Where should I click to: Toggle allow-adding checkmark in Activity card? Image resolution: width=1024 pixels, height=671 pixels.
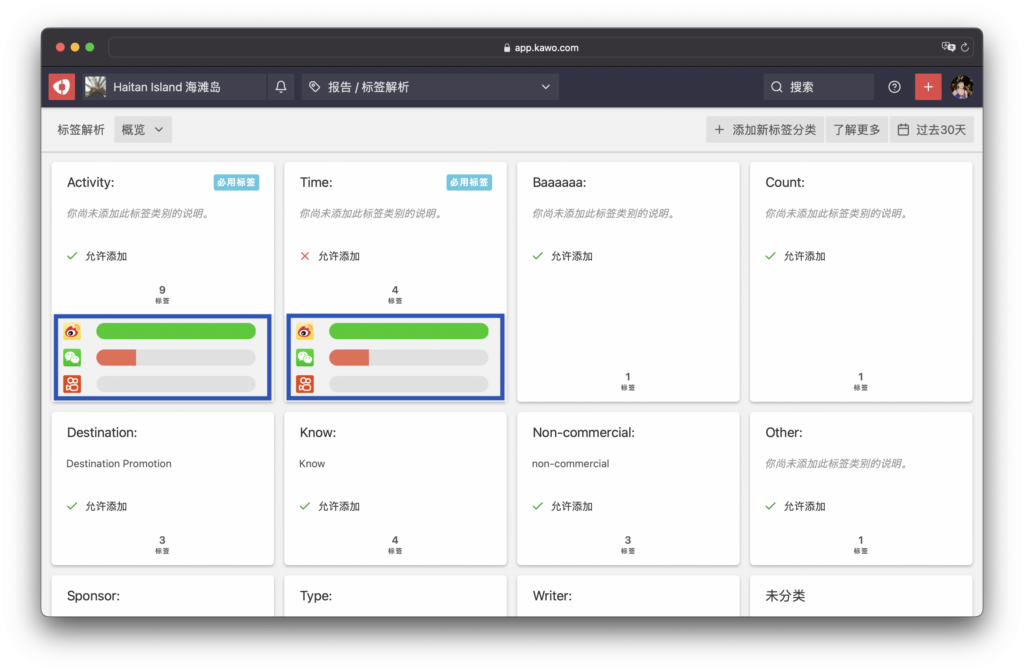72,256
